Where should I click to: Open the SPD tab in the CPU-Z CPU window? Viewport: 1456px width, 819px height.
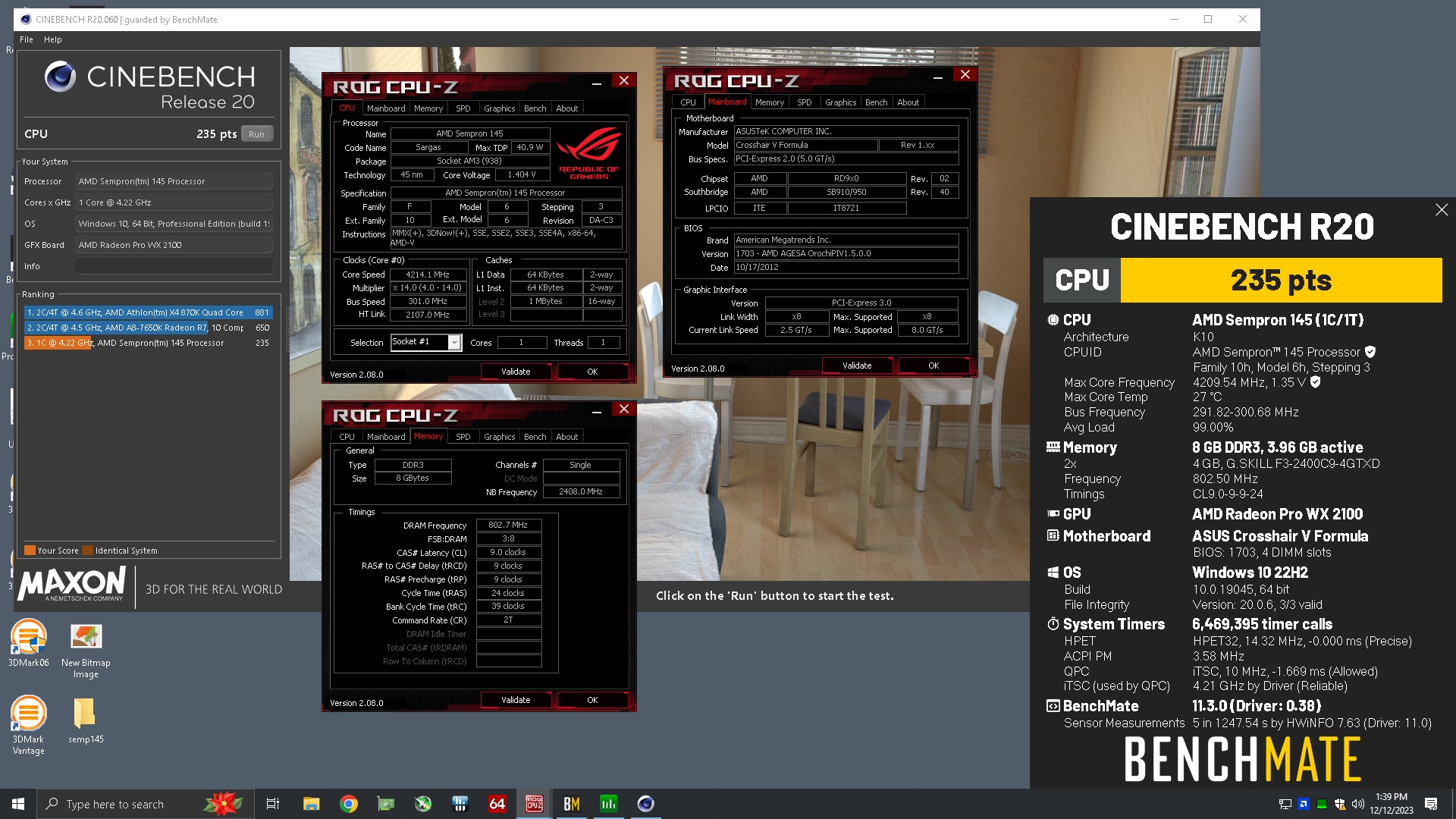tap(463, 108)
